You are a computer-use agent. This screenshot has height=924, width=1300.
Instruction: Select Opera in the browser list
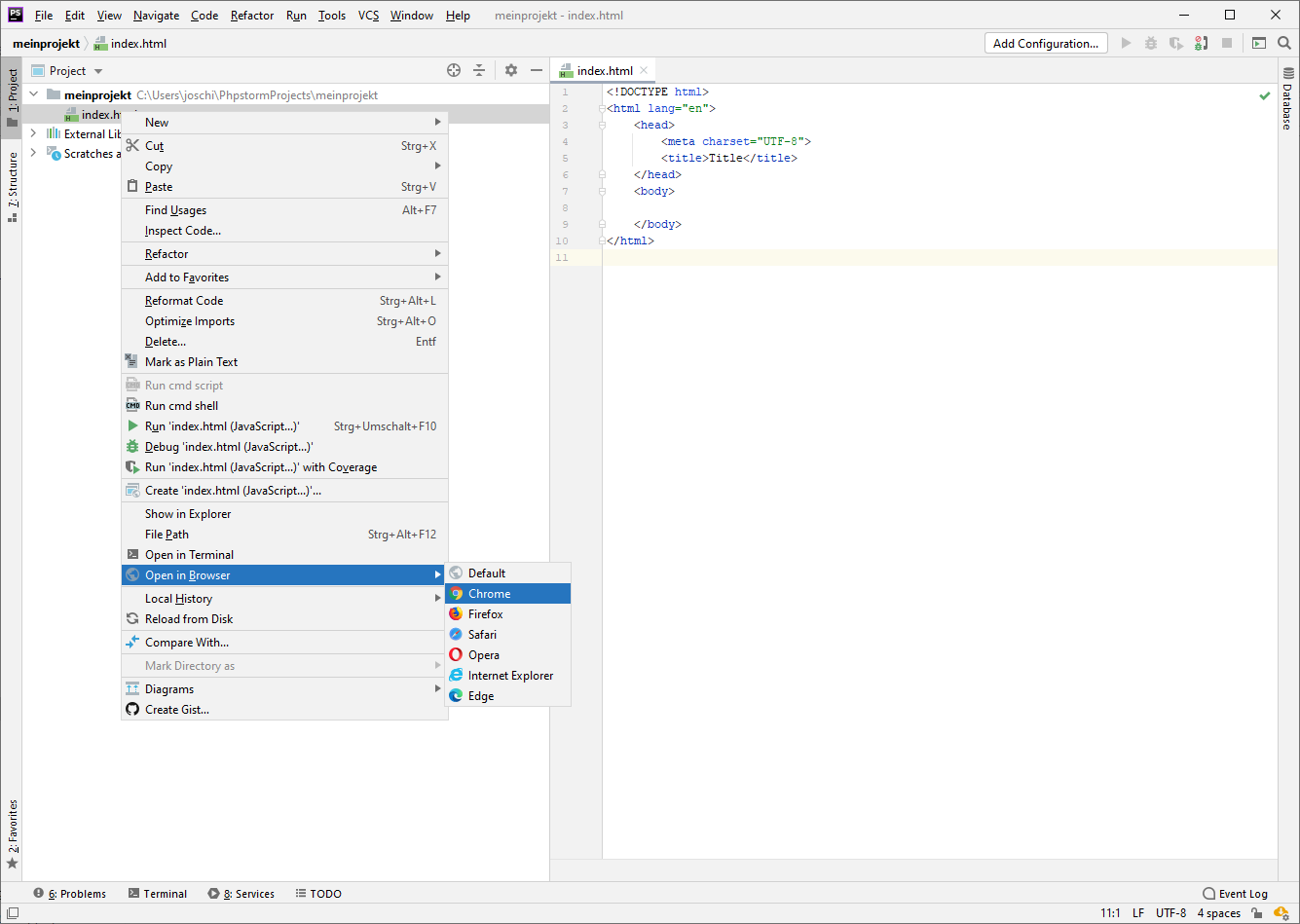[x=483, y=655]
